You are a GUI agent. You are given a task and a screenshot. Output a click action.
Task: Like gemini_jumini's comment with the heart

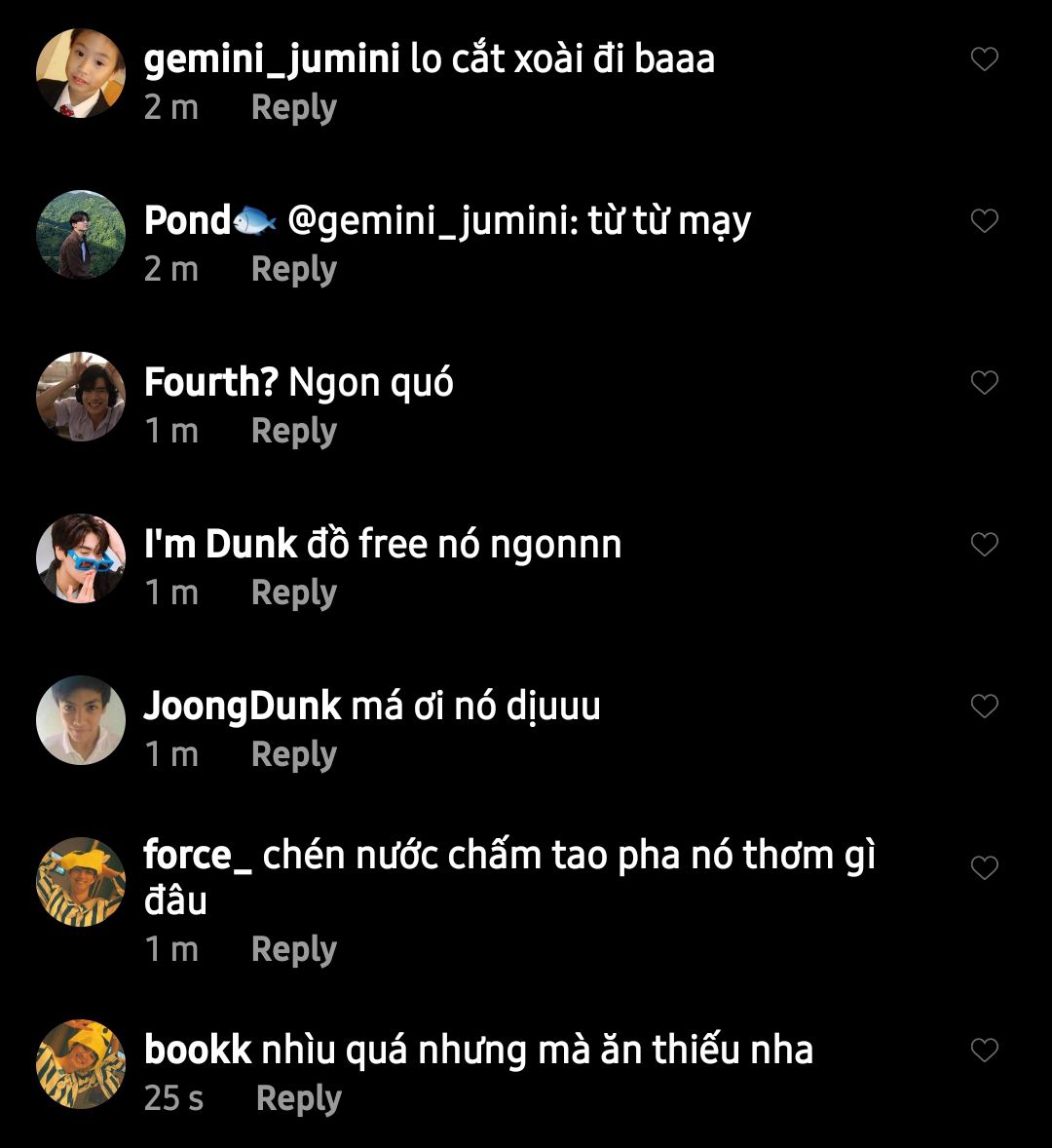984,58
